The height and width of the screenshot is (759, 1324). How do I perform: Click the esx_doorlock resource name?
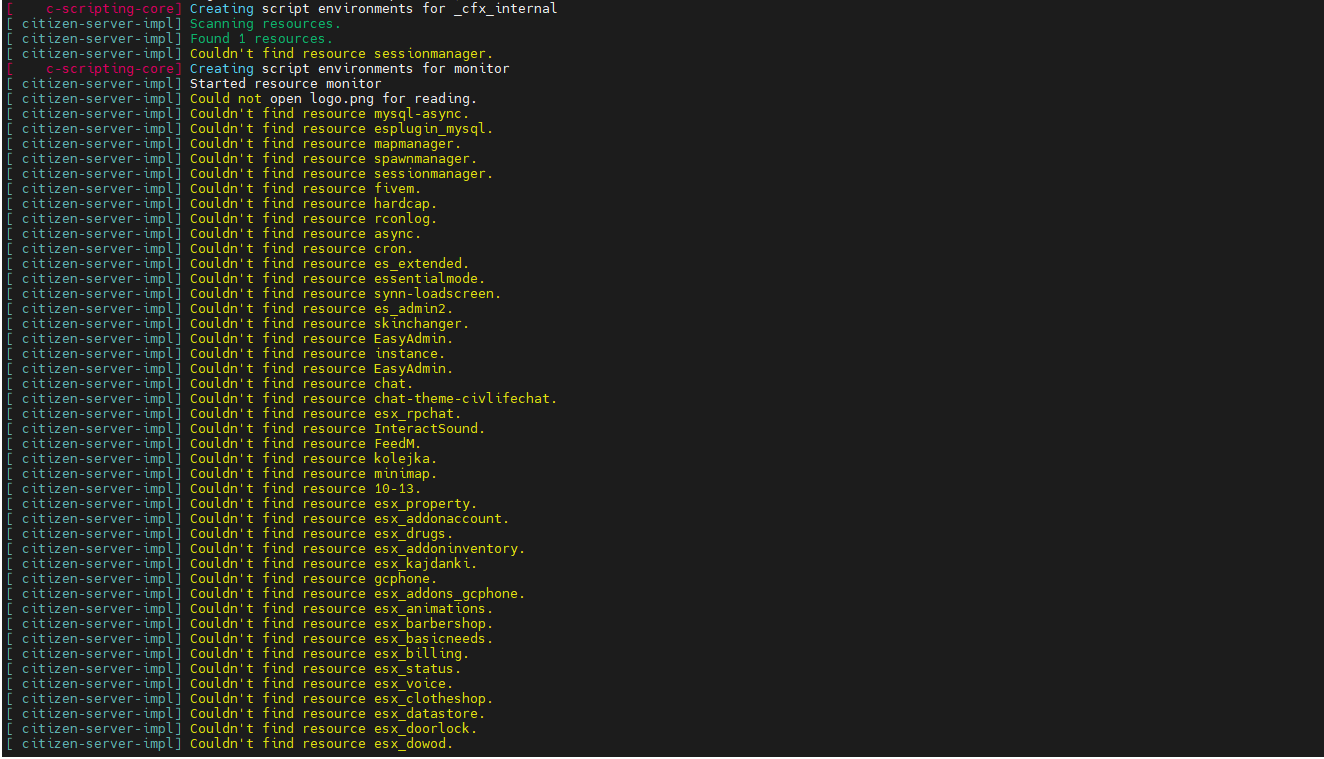[x=425, y=729]
